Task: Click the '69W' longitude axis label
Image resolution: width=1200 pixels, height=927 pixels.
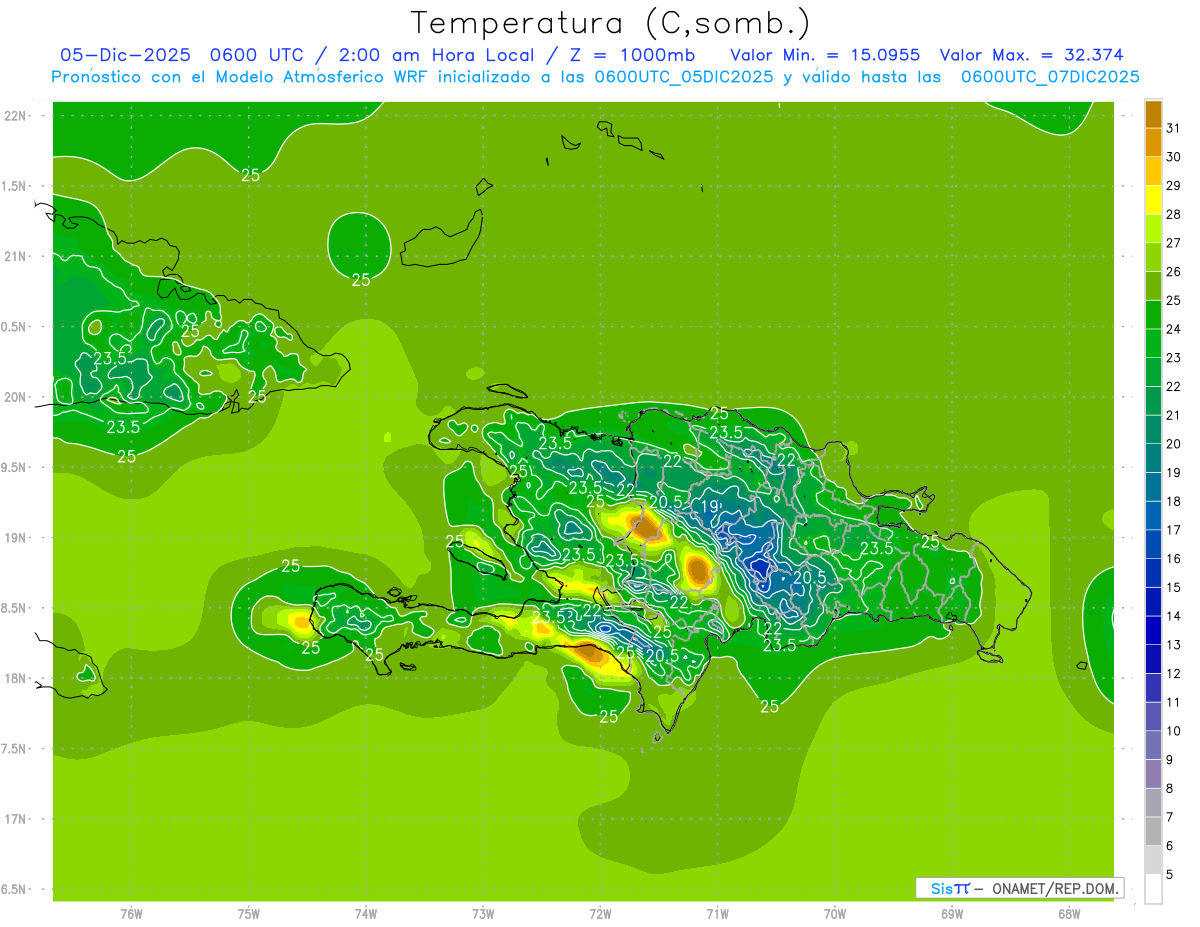Action: (x=952, y=914)
